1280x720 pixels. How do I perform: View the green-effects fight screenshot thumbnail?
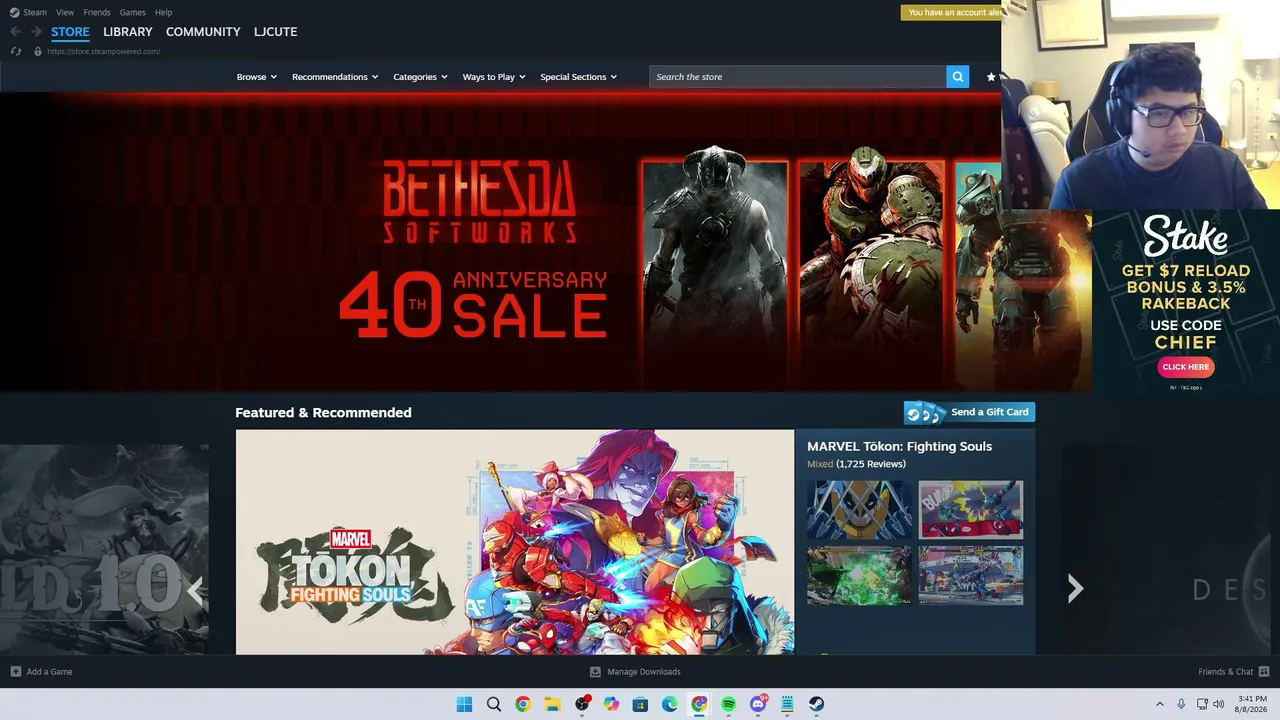click(x=860, y=575)
